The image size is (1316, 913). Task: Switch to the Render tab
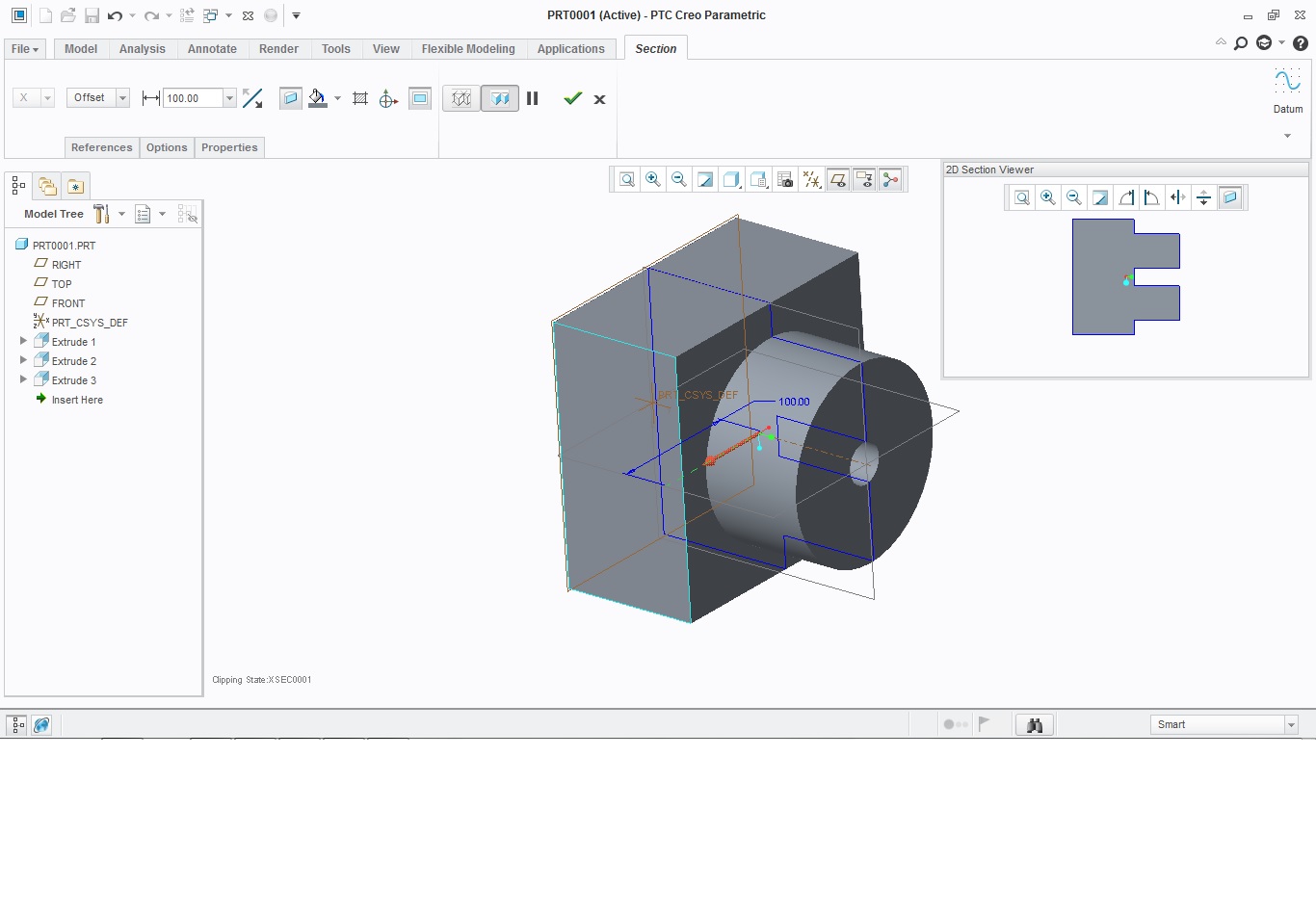278,49
